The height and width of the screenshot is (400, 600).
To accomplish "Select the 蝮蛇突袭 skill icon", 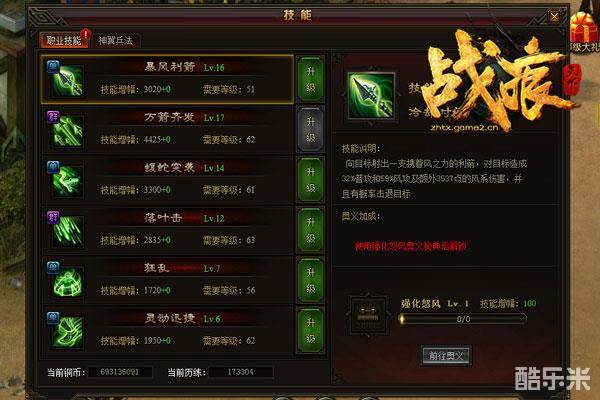I will point(68,181).
